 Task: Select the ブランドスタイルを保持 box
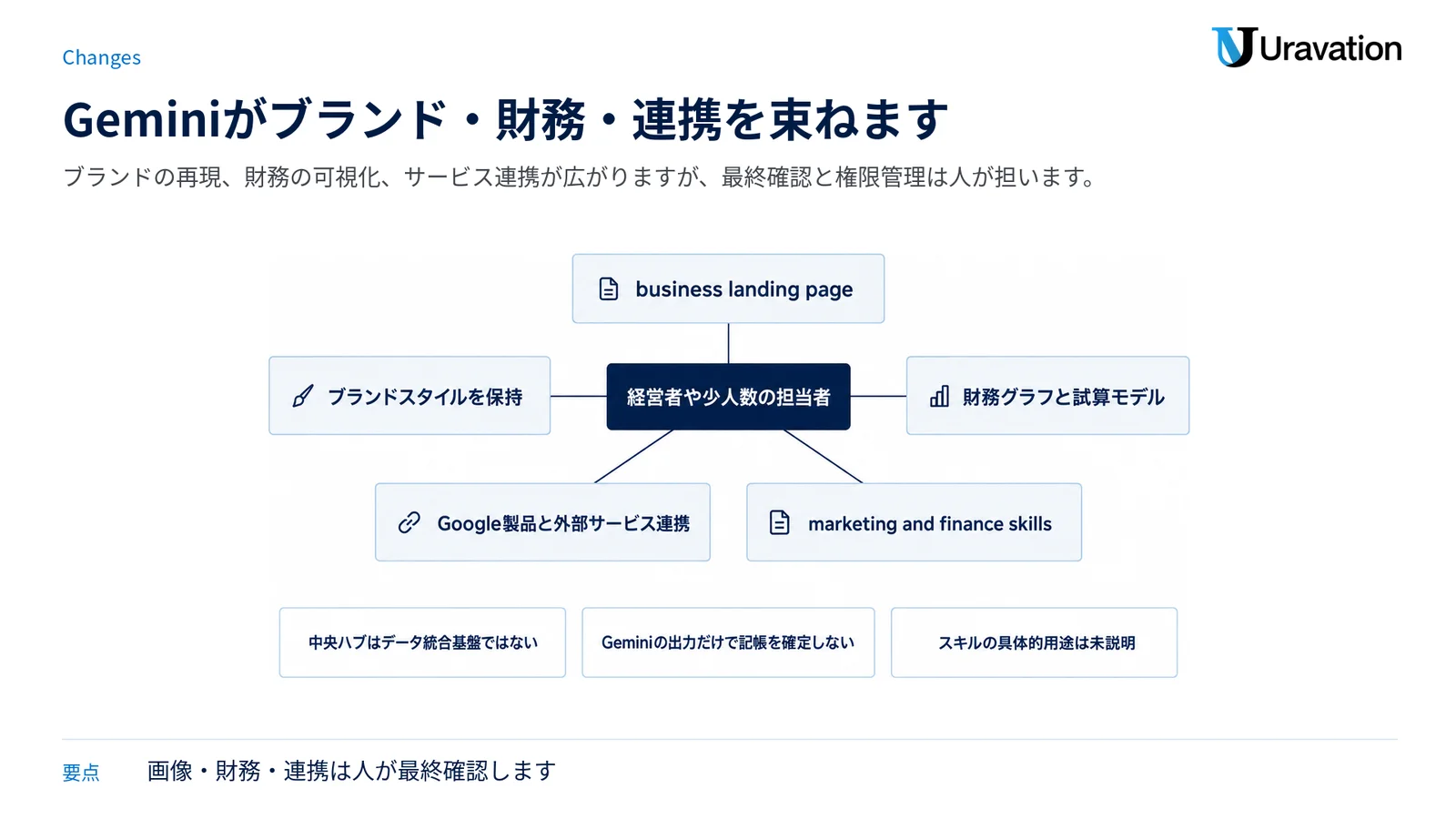[x=409, y=396]
